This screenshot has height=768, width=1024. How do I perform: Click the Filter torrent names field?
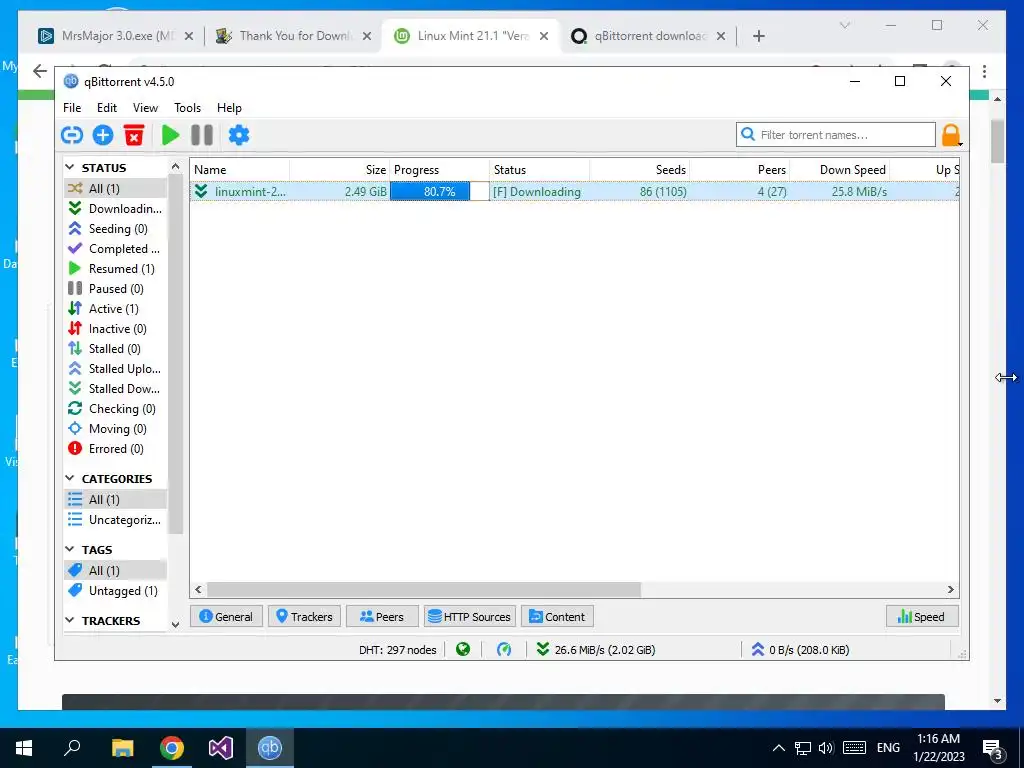(836, 135)
